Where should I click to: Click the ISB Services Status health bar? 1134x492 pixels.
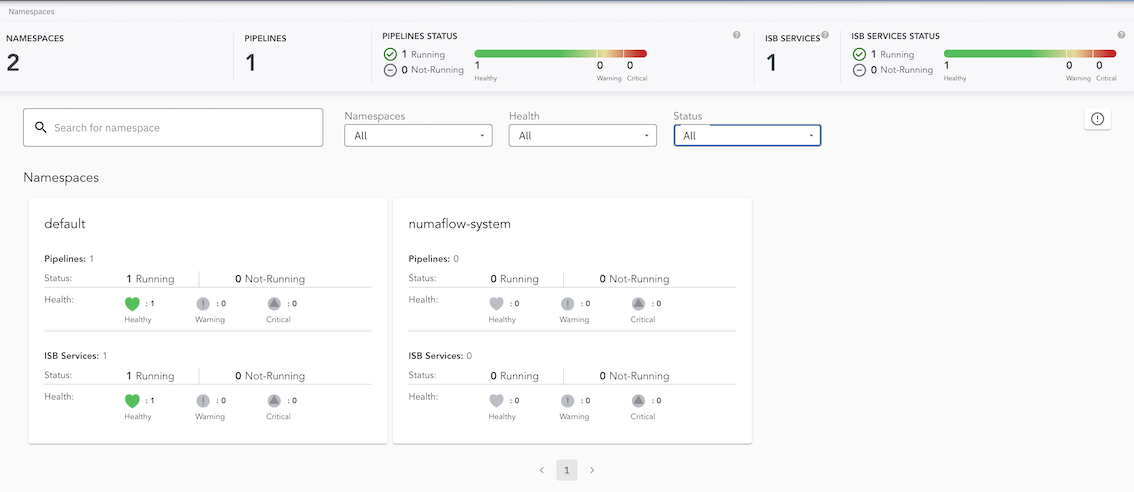1030,54
